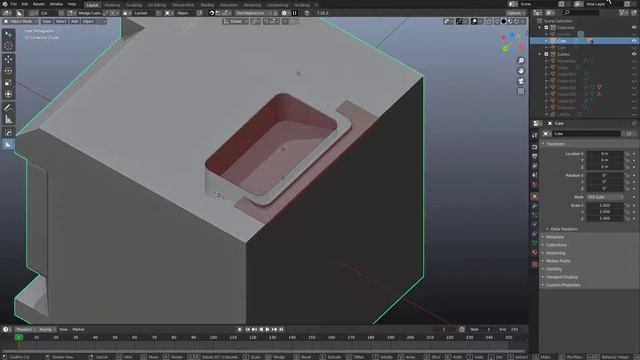This screenshot has width=640, height=360.
Task: Select the Select Box tool in left toolbar
Action: coord(8,34)
